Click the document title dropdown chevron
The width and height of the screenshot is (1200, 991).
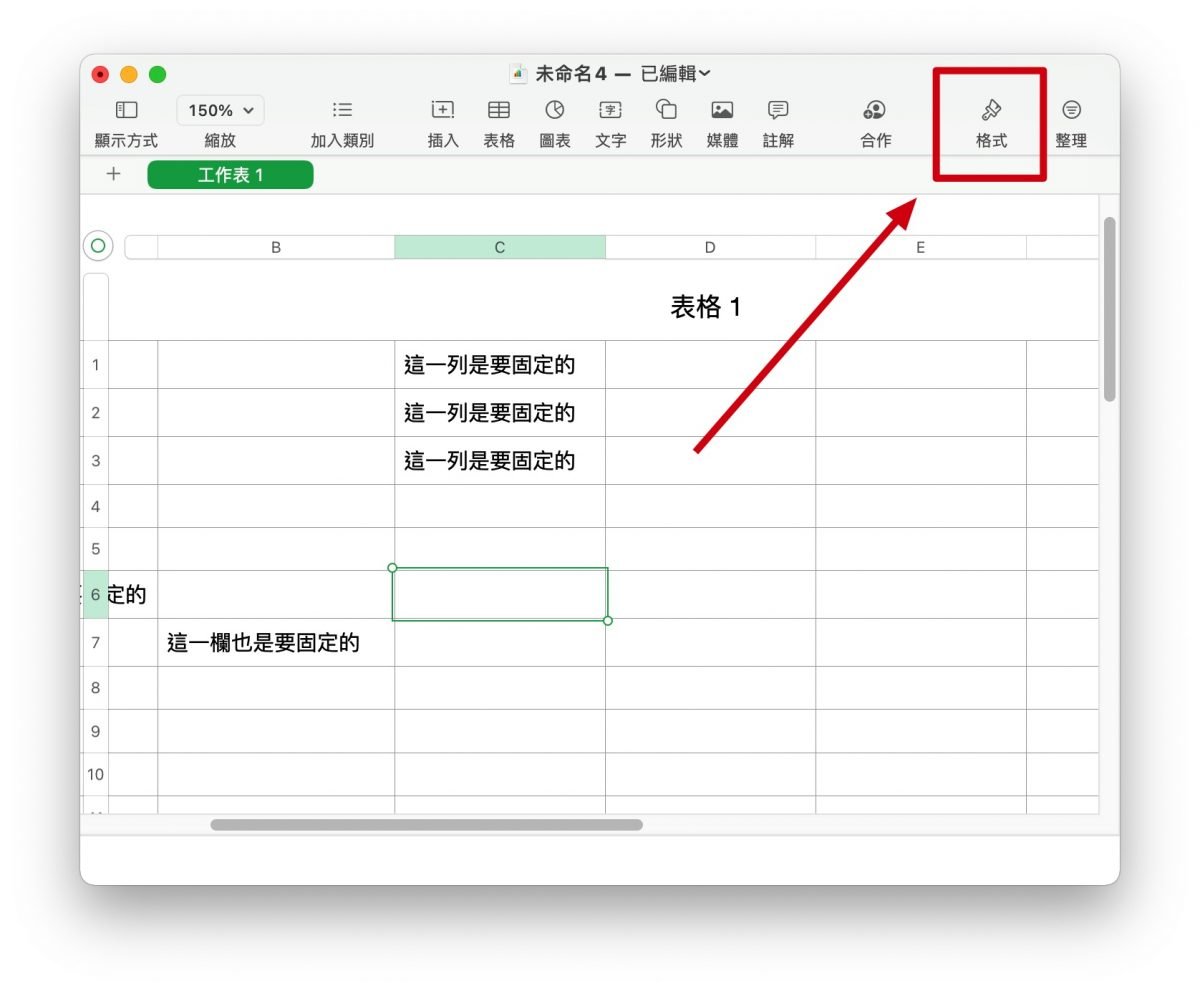pyautogui.click(x=705, y=74)
